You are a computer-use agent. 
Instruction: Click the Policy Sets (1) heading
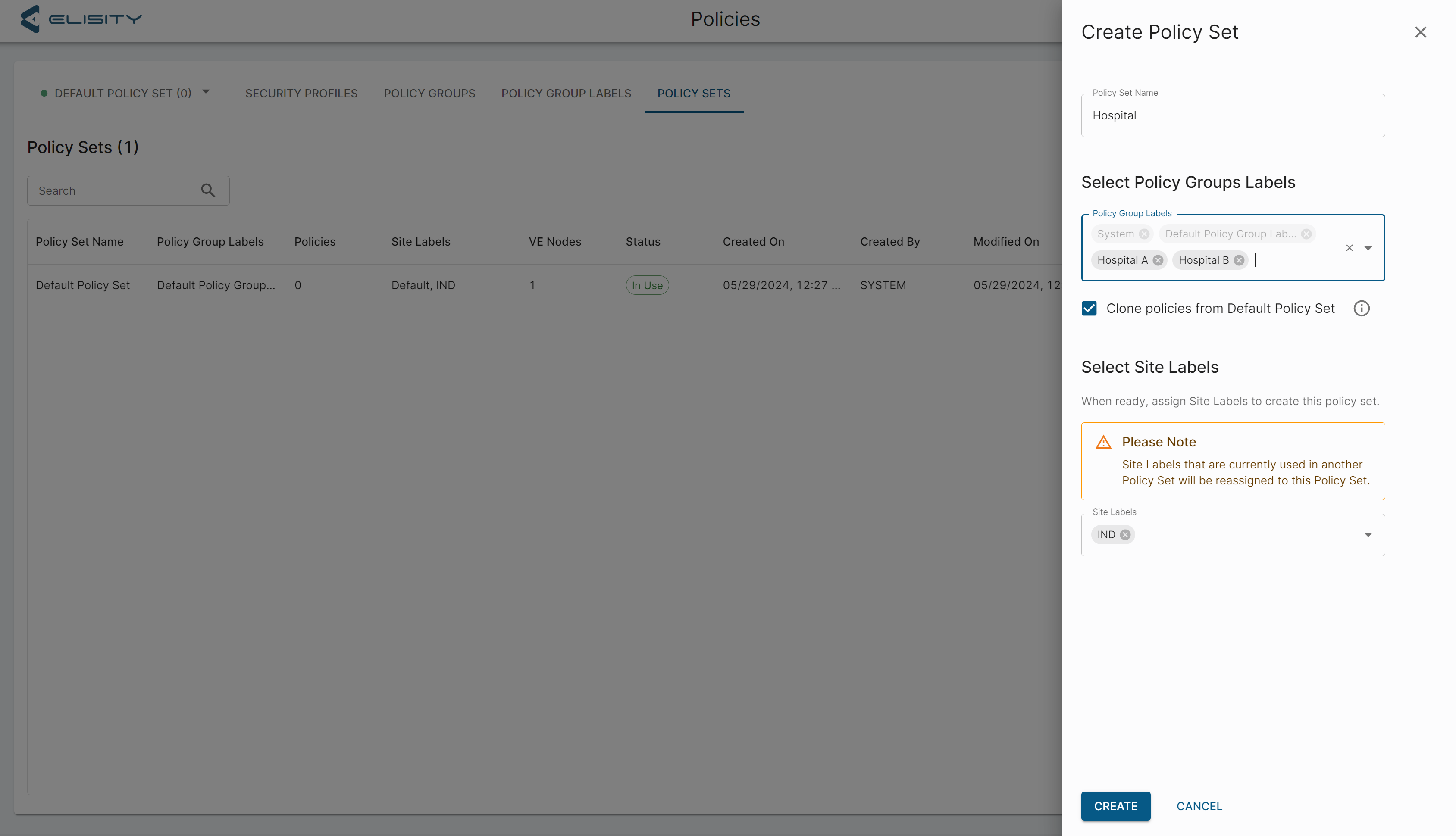coord(83,147)
